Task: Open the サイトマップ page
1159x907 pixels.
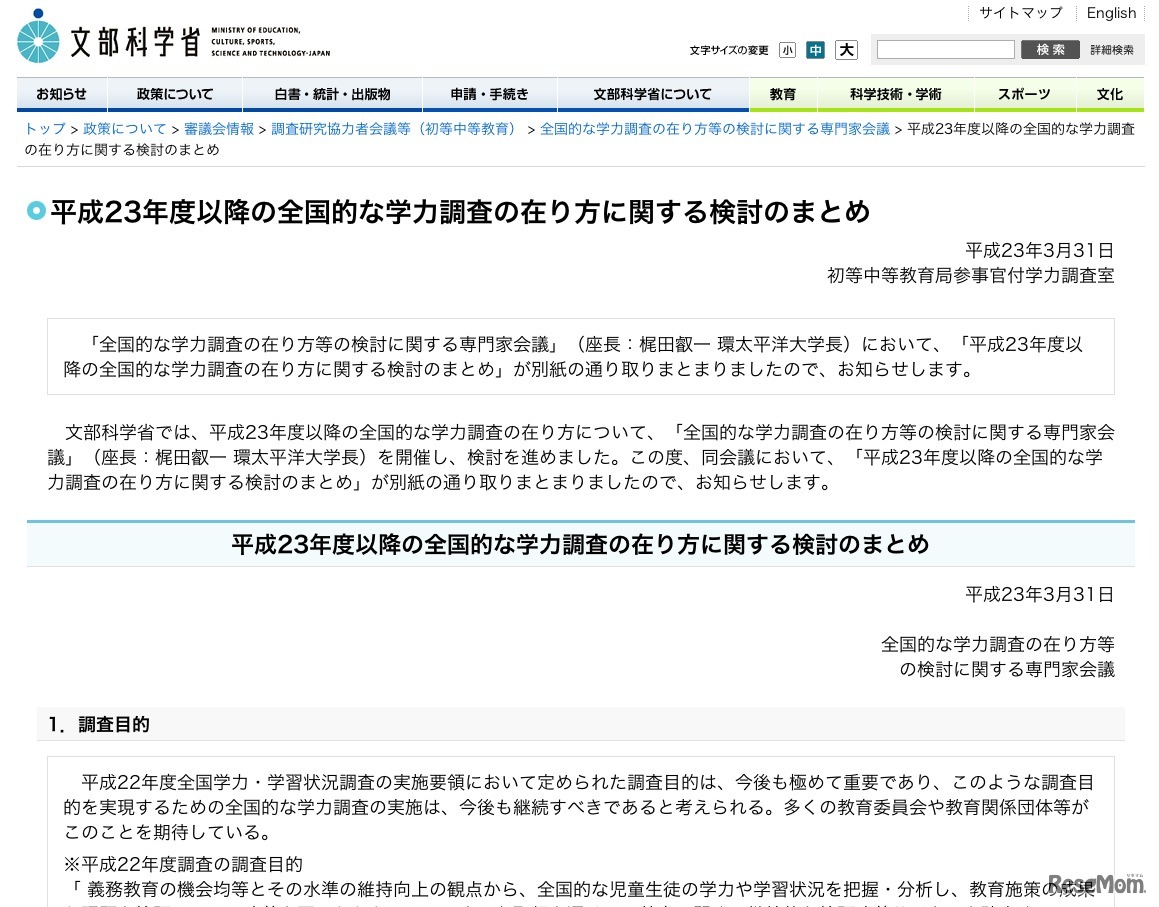Action: (1022, 13)
